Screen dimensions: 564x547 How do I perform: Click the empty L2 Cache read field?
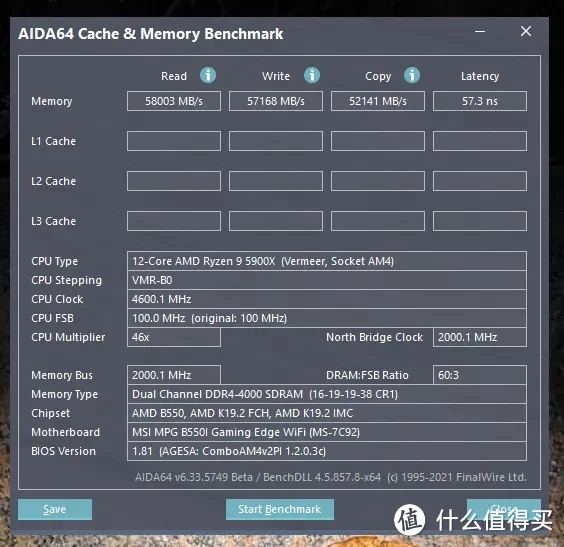pyautogui.click(x=174, y=181)
